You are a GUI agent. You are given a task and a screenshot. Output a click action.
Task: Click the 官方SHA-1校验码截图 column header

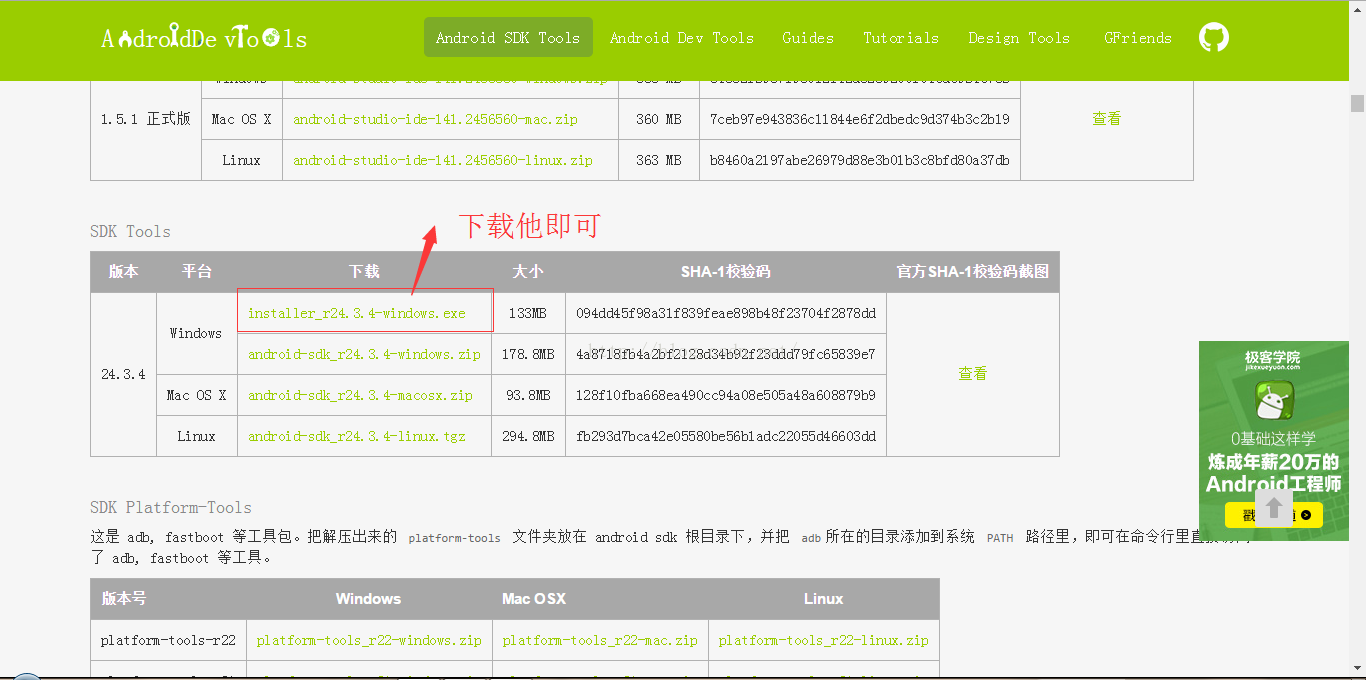coord(973,272)
